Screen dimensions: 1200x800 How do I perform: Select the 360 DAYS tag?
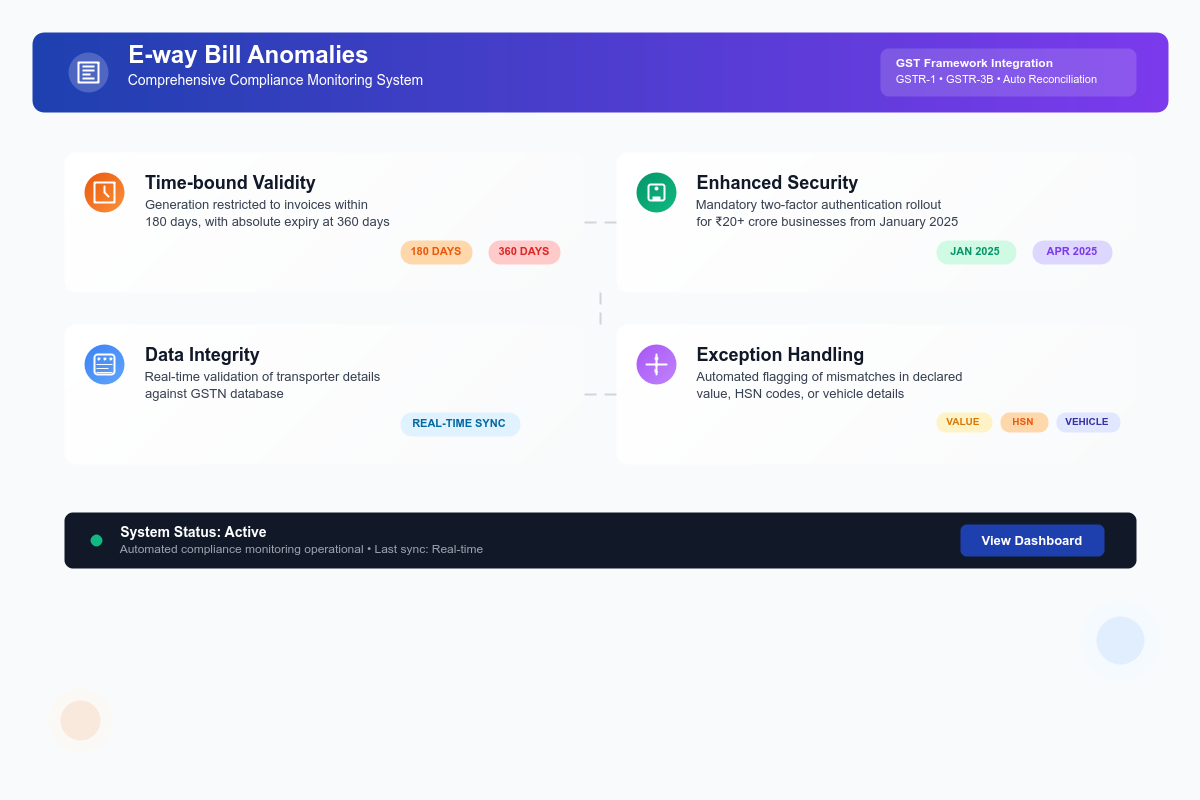click(524, 252)
